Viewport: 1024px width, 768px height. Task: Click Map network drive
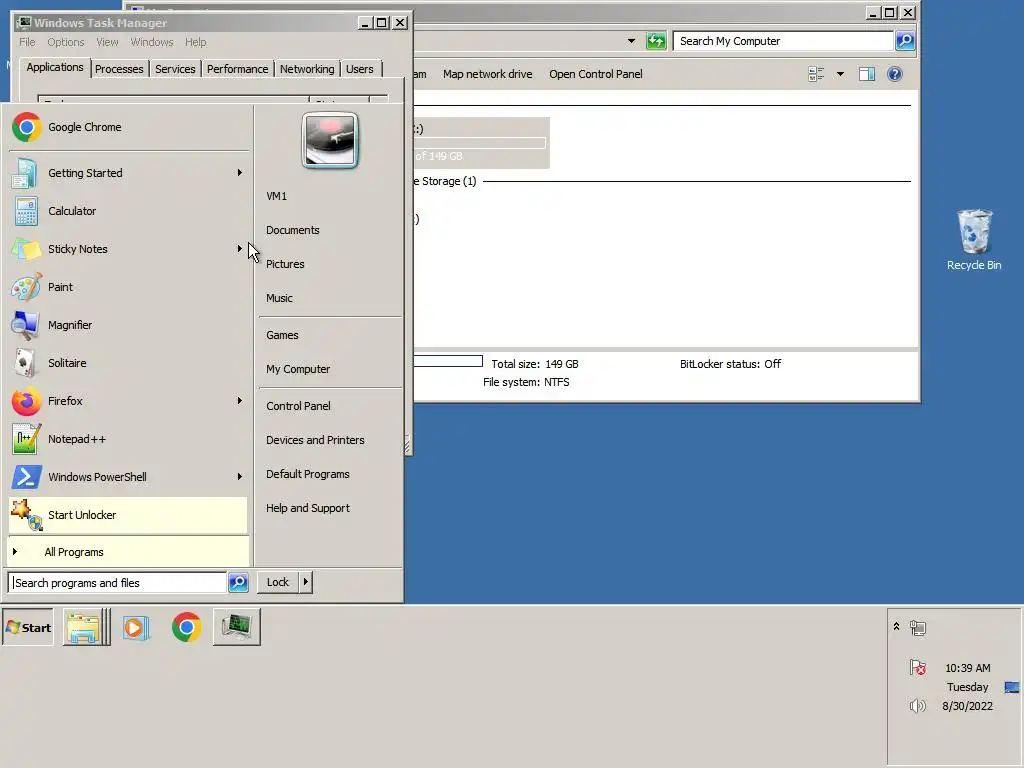[487, 74]
